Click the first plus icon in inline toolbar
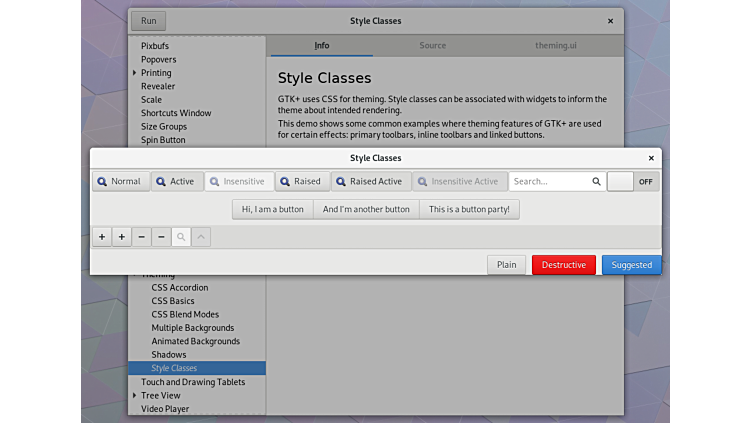The width and height of the screenshot is (752, 423). click(102, 237)
